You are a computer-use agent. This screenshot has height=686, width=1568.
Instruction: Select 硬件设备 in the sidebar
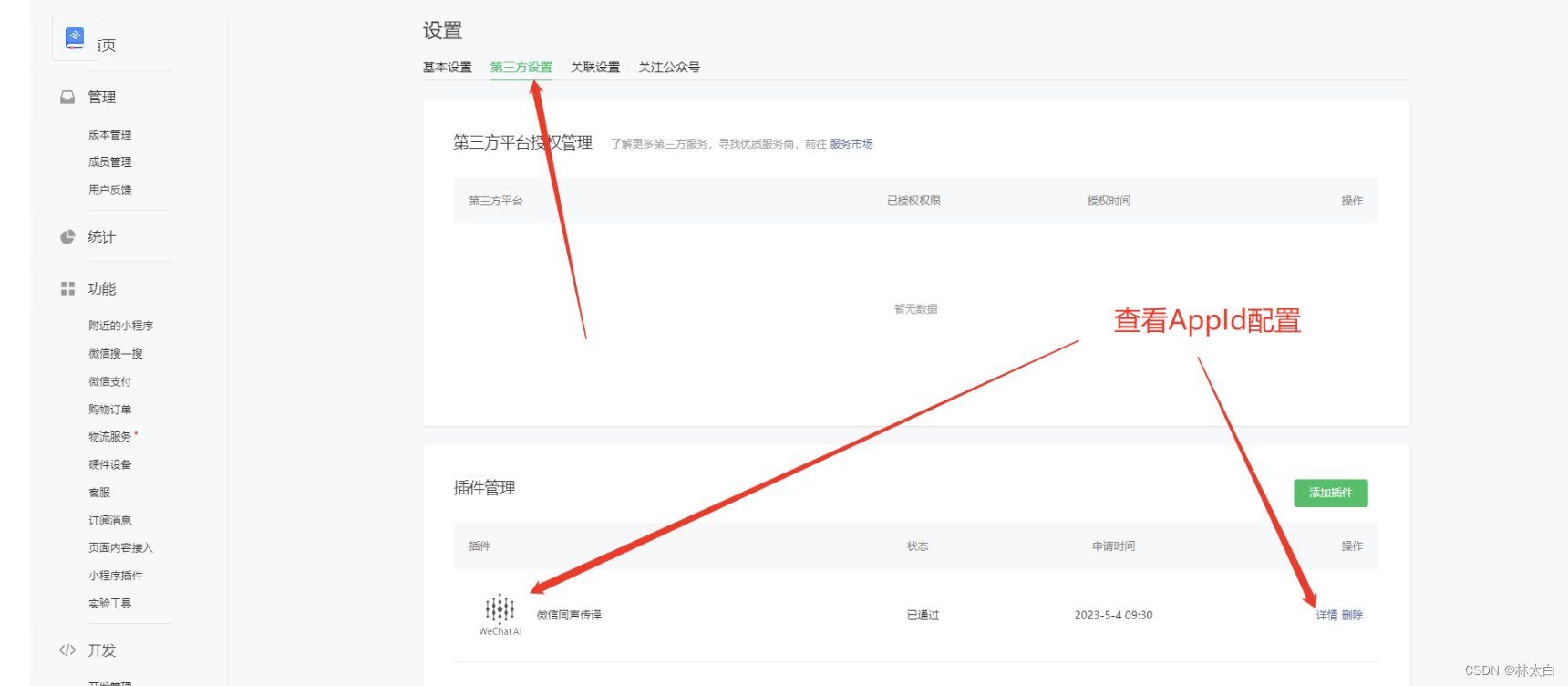pyautogui.click(x=110, y=465)
